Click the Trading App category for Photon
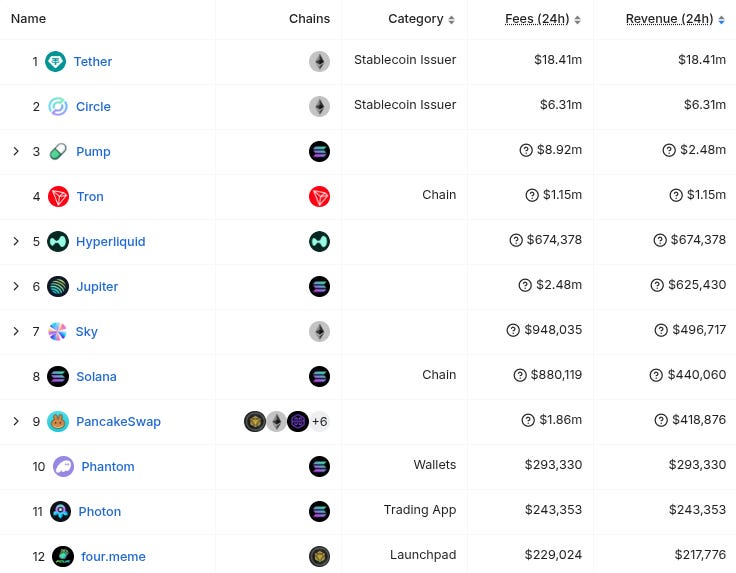This screenshot has width=736, height=573. (x=420, y=510)
